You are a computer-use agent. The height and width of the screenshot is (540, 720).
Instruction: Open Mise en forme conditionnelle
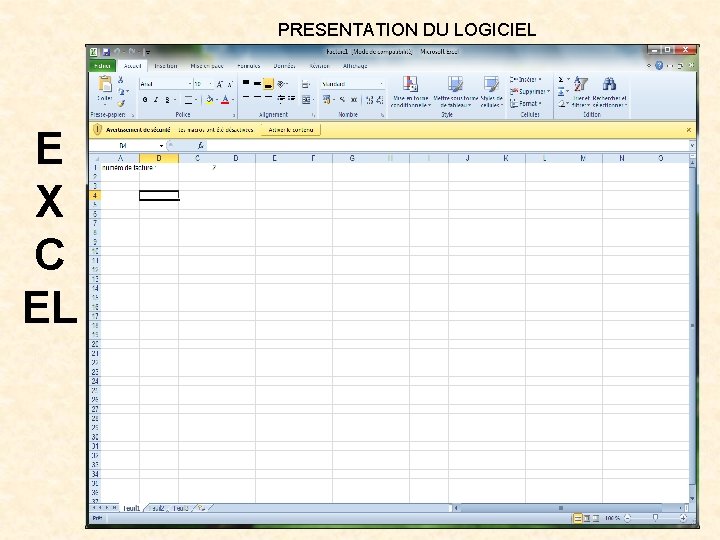411,92
